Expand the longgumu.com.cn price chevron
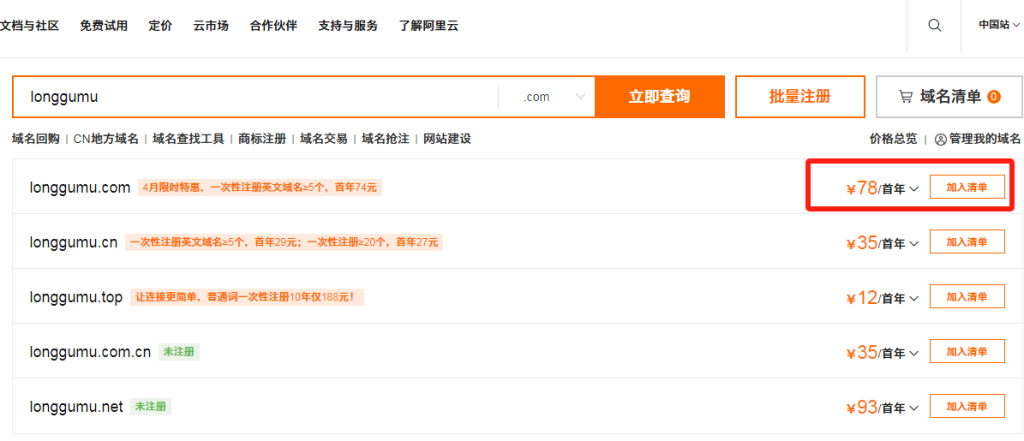The height and width of the screenshot is (441, 1024). [914, 353]
